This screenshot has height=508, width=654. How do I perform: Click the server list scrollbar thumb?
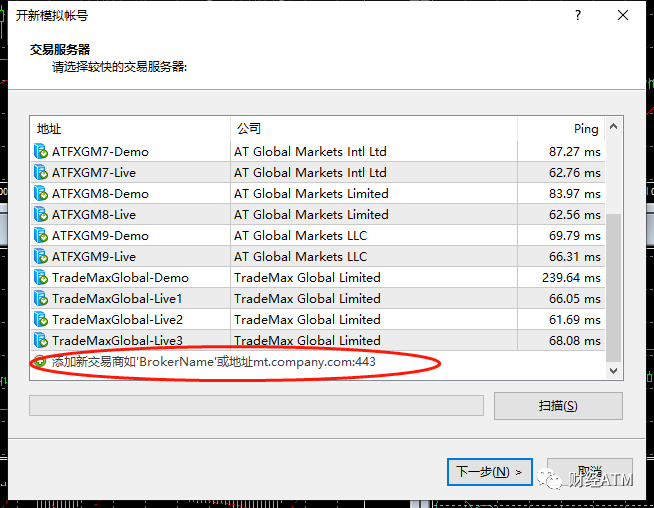point(613,288)
